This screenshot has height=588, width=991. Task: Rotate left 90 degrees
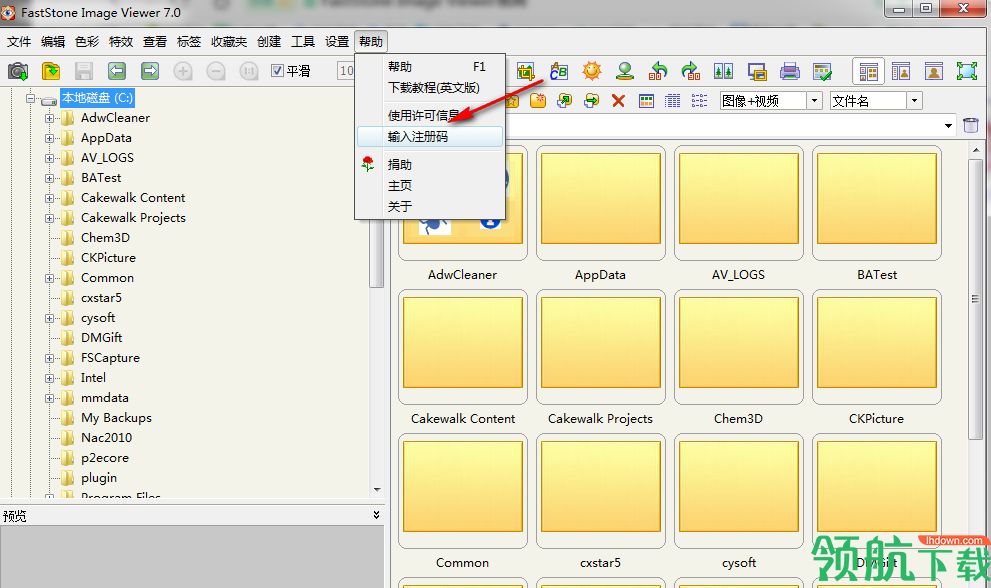(x=658, y=71)
